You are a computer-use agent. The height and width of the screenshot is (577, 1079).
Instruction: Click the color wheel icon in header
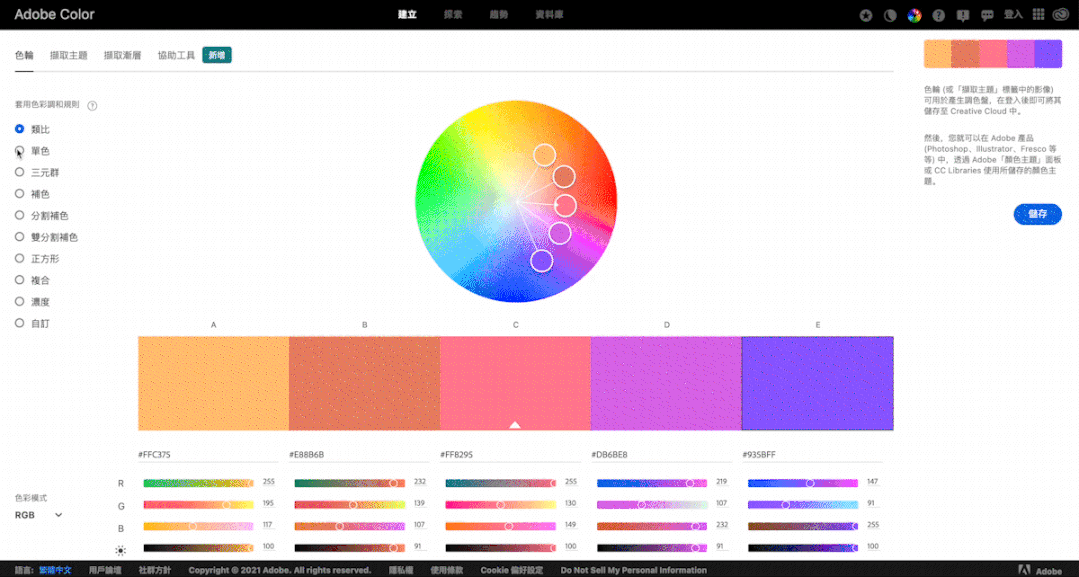(914, 15)
